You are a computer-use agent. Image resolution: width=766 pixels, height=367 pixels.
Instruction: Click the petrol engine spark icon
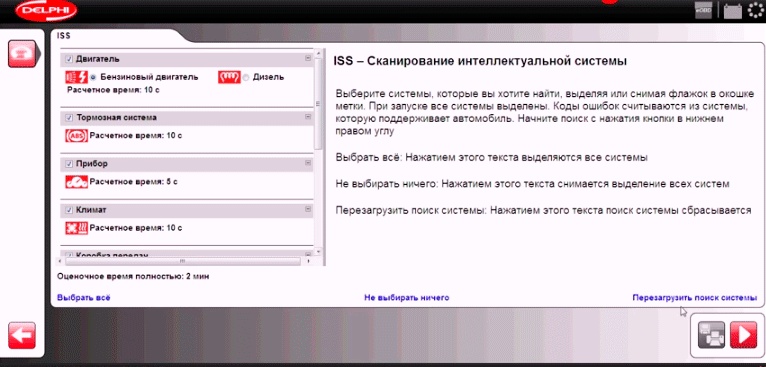[x=76, y=77]
